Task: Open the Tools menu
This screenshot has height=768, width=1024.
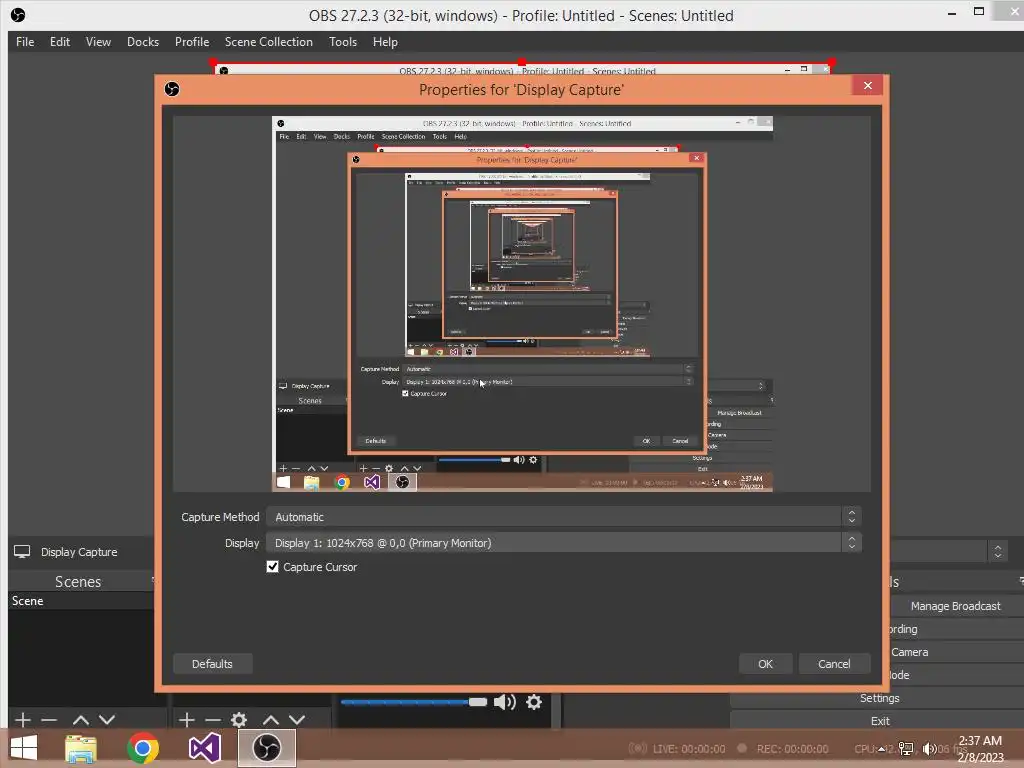Action: pyautogui.click(x=343, y=42)
